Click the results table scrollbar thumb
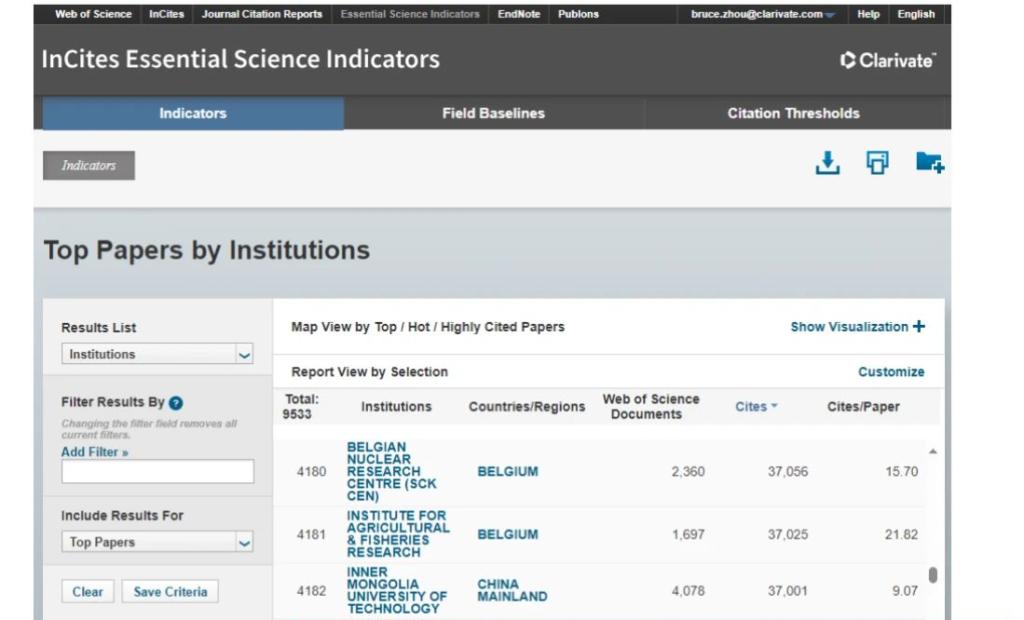 (933, 575)
